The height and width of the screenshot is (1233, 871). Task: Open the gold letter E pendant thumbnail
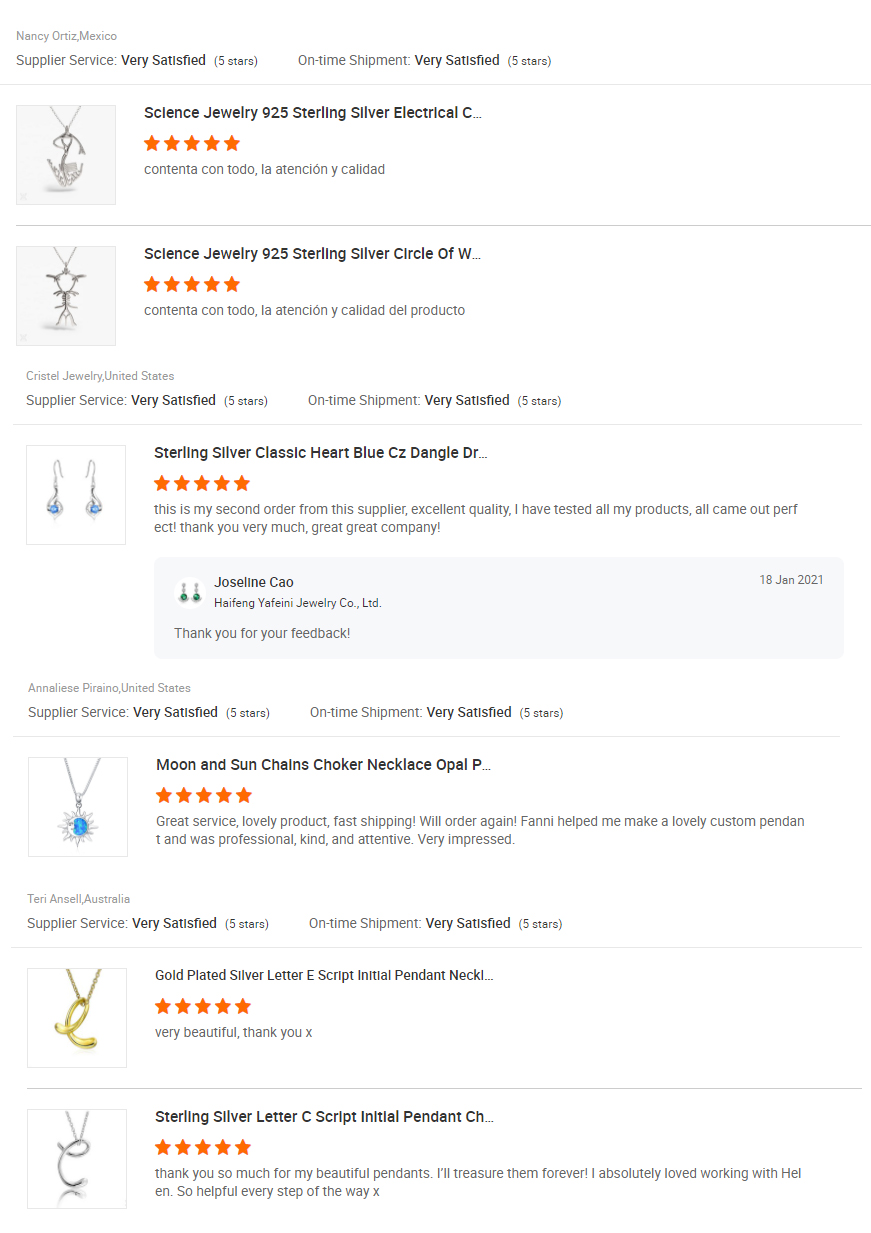point(77,1018)
